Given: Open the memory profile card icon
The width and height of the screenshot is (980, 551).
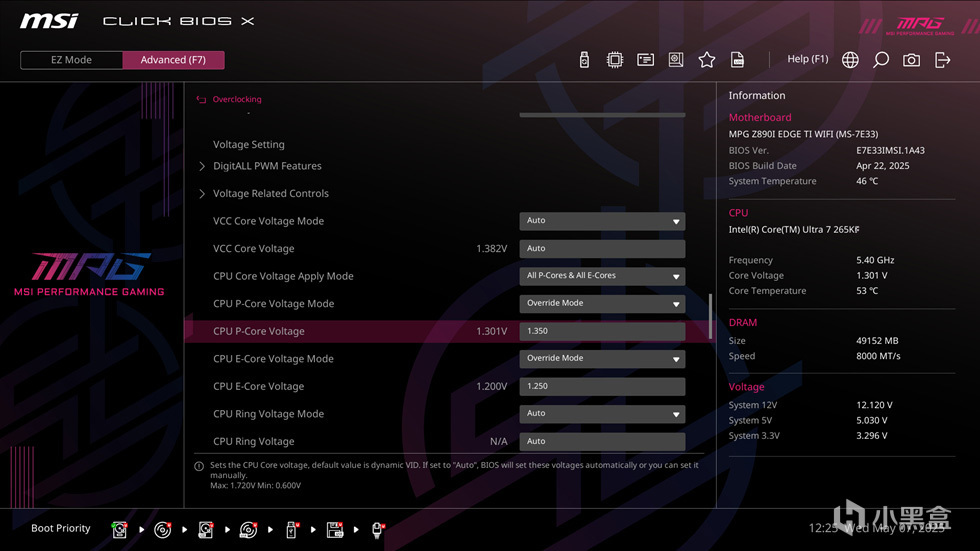Looking at the screenshot, I should tap(645, 60).
